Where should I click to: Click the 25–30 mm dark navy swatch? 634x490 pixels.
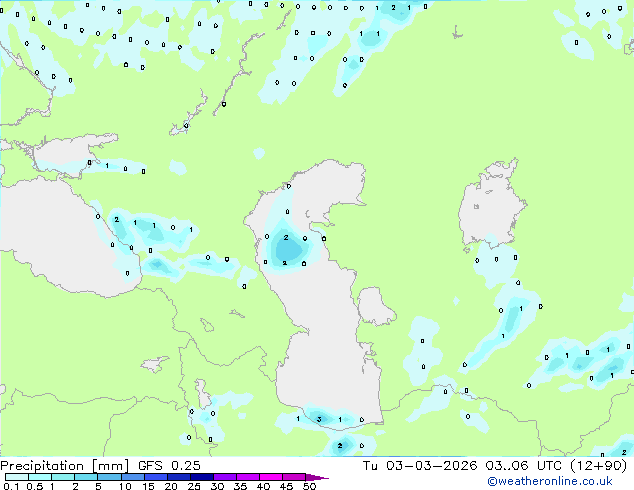(x=201, y=477)
